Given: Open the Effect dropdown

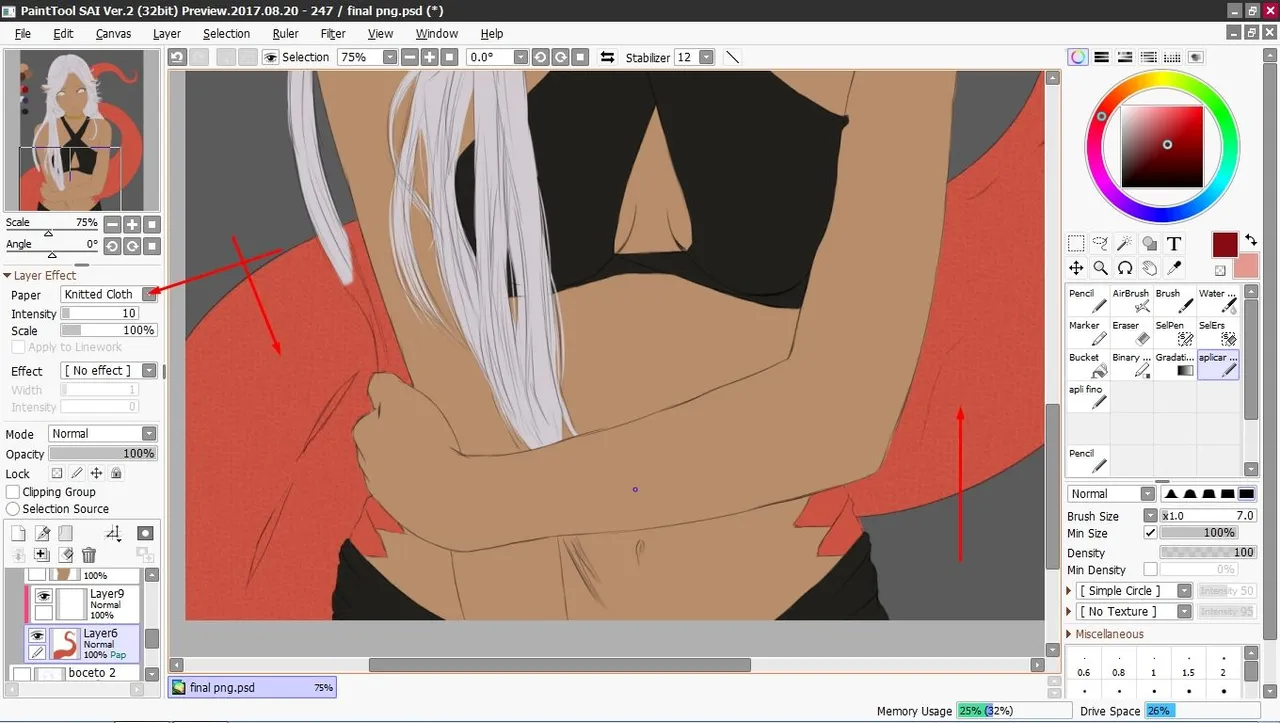Looking at the screenshot, I should 149,371.
